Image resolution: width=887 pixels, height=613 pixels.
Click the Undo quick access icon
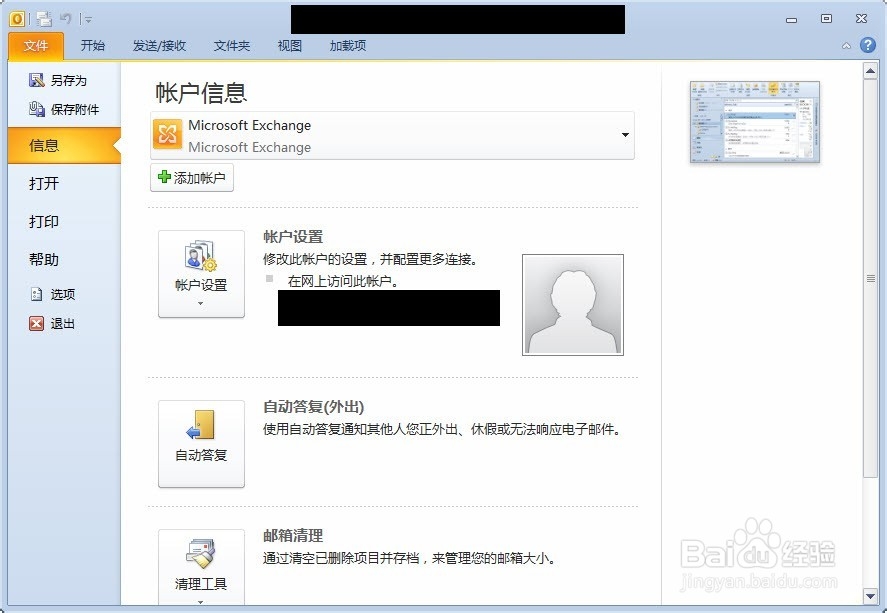coord(66,19)
